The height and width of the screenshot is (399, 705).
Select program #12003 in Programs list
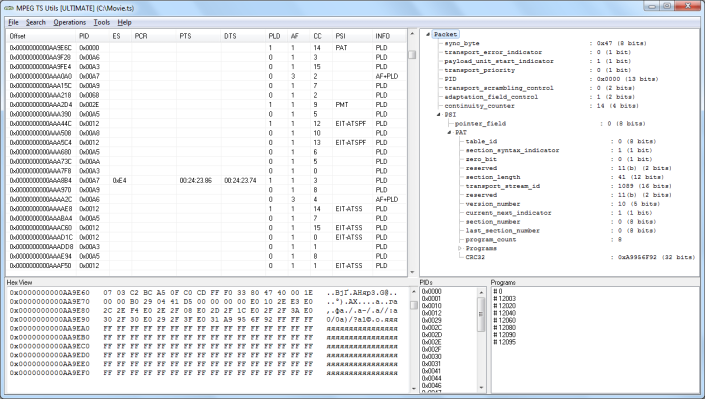[504, 299]
